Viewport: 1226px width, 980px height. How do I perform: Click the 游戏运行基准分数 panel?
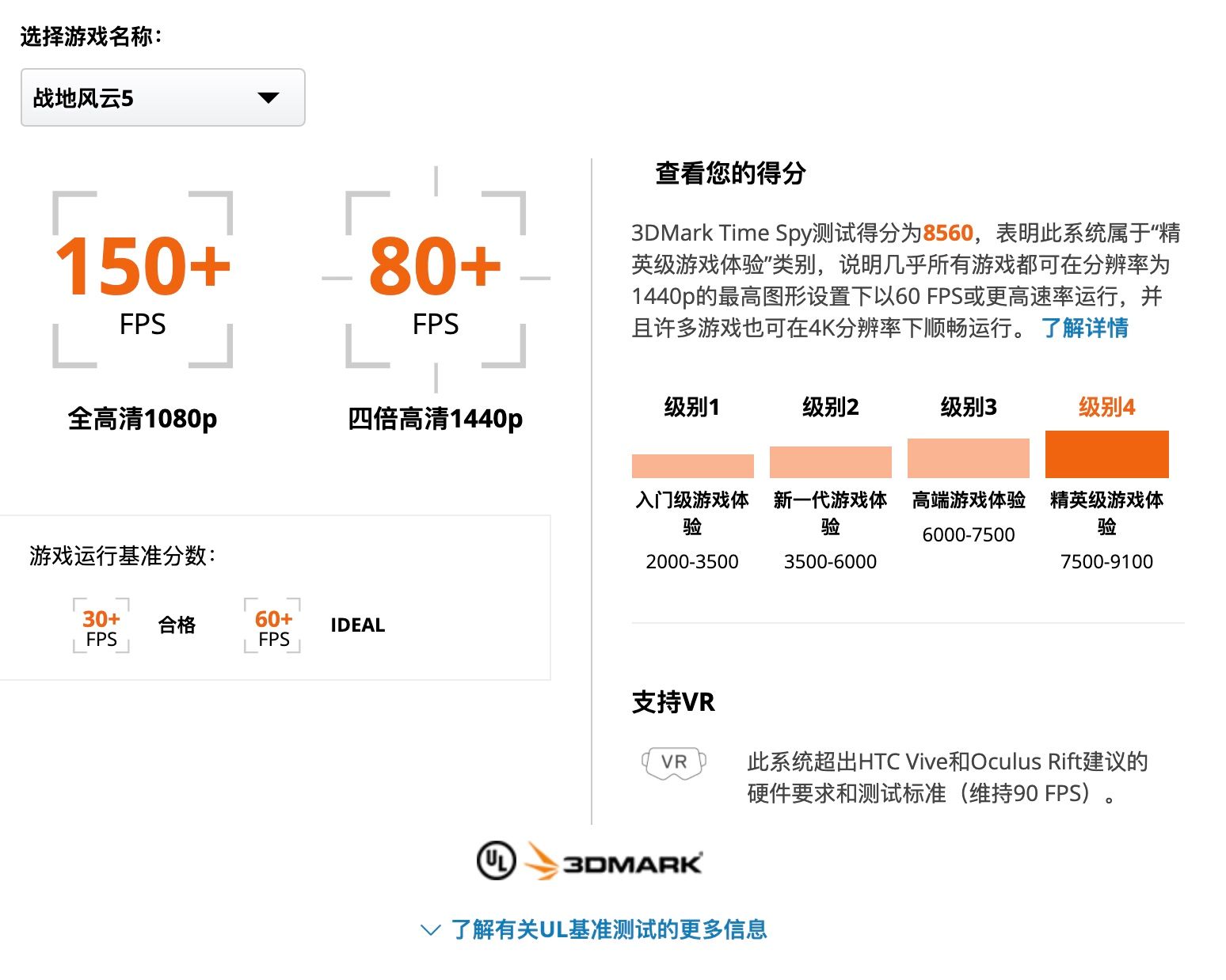[276, 598]
